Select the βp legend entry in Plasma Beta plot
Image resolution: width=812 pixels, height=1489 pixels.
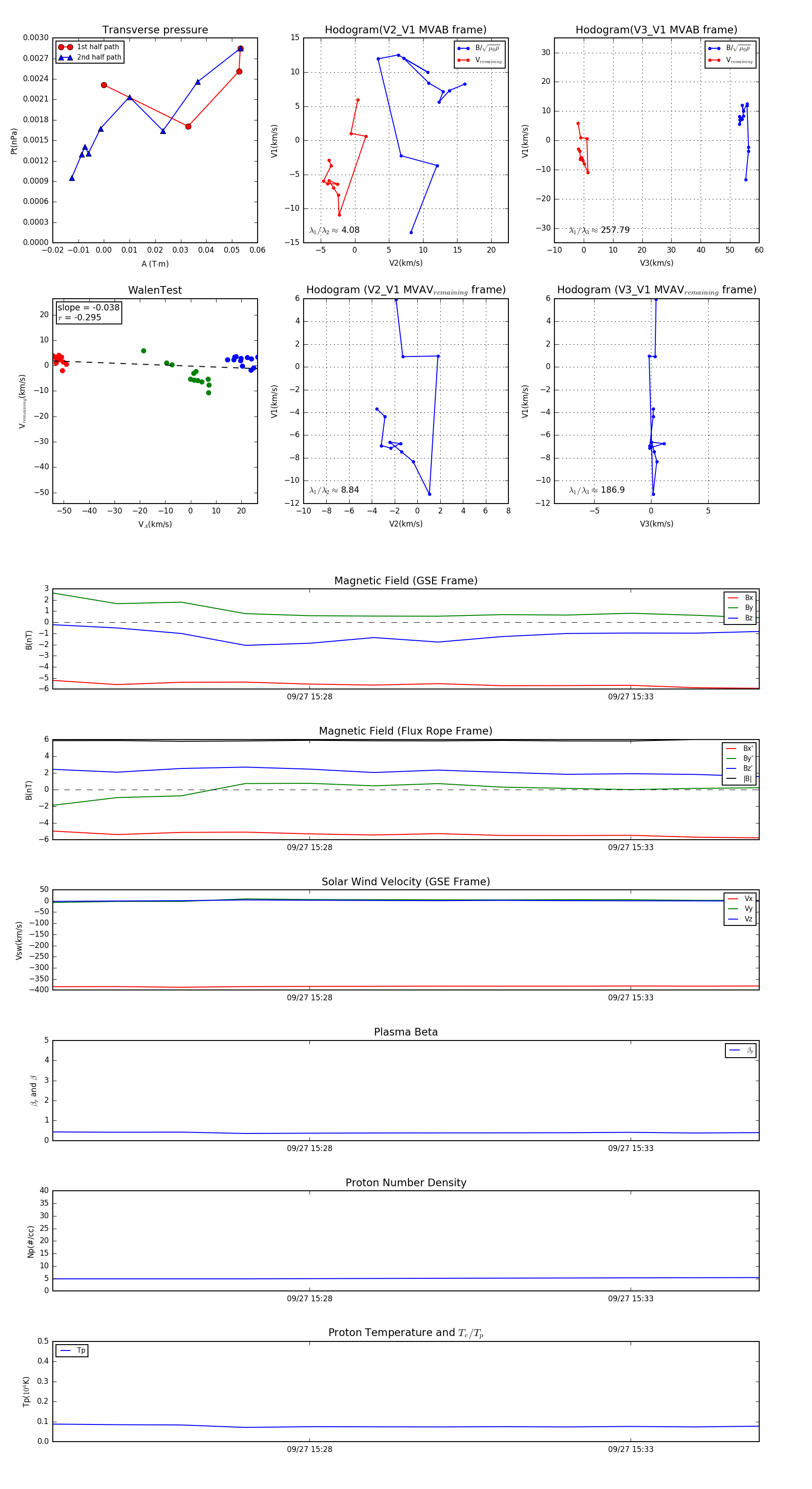pos(741,1050)
